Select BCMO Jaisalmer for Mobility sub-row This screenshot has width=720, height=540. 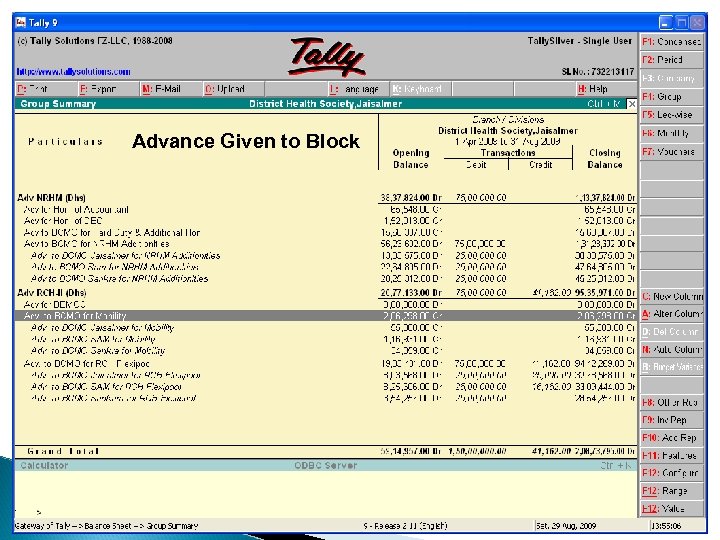coord(326,327)
